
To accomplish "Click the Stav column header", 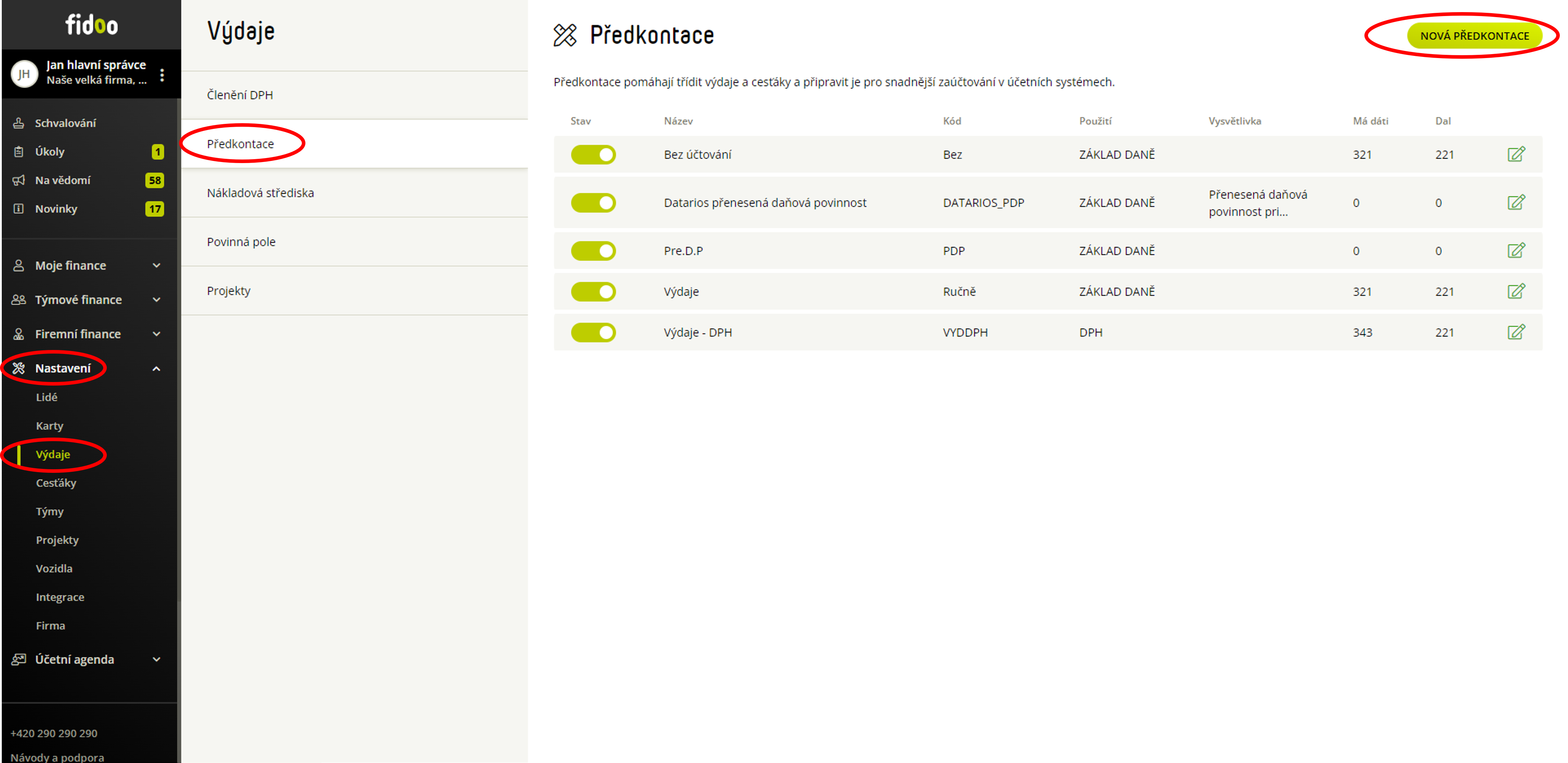I will pyautogui.click(x=580, y=121).
